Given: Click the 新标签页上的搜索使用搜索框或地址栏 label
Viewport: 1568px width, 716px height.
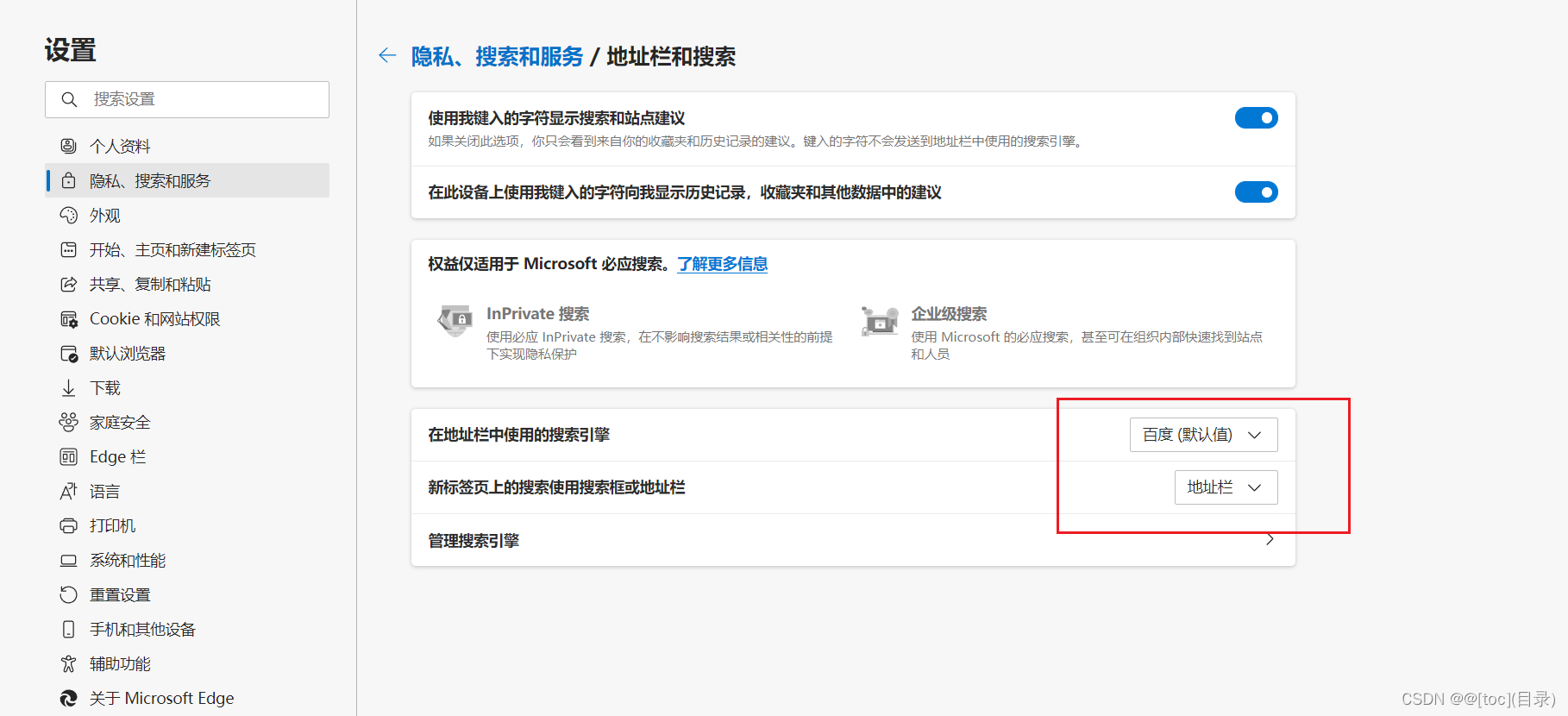Looking at the screenshot, I should pos(556,487).
